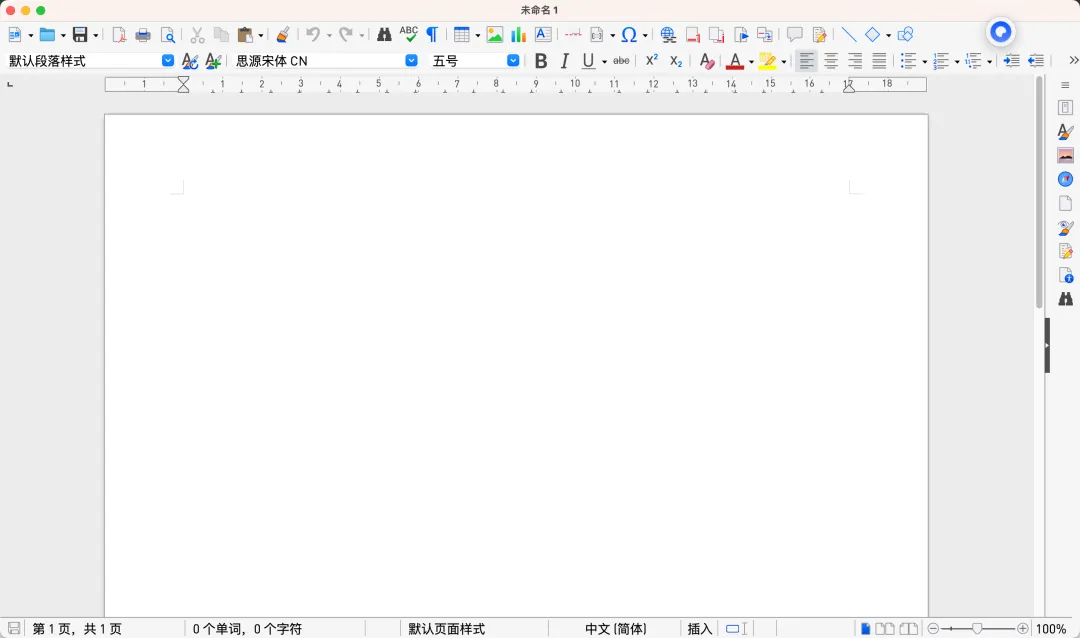Open the underline style dropdown arrow
The width and height of the screenshot is (1080, 638).
(604, 62)
